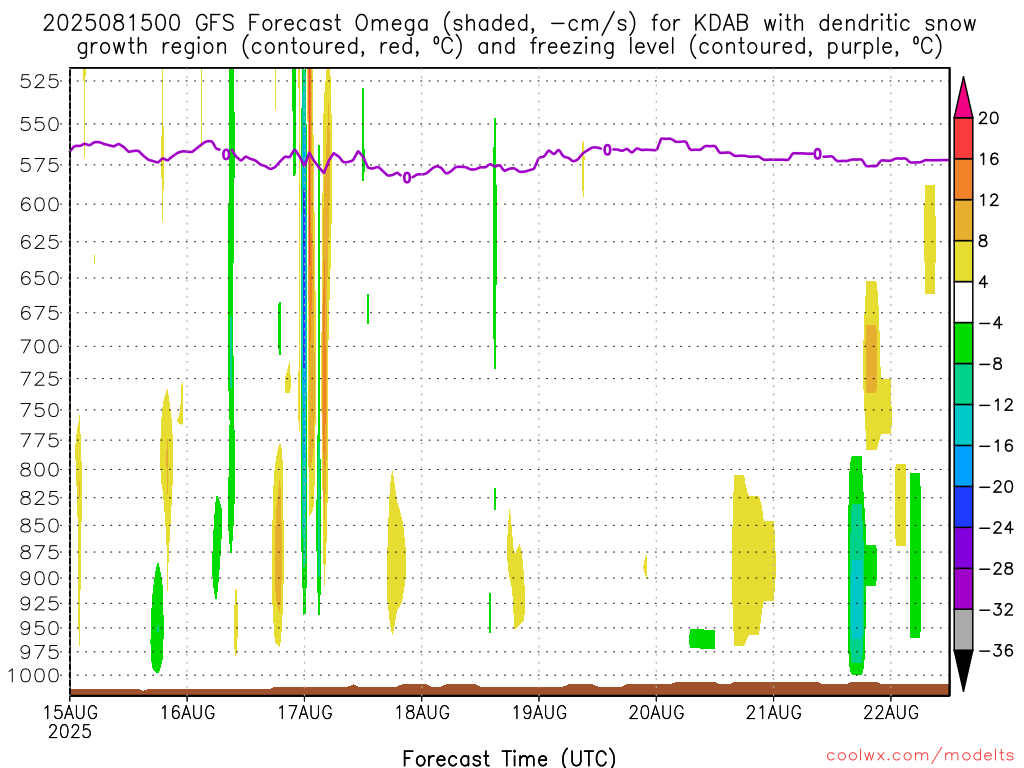Screen dimensions: 1024x768
Task: Click the freezing level 0 label near 21AUG
Action: tap(817, 153)
